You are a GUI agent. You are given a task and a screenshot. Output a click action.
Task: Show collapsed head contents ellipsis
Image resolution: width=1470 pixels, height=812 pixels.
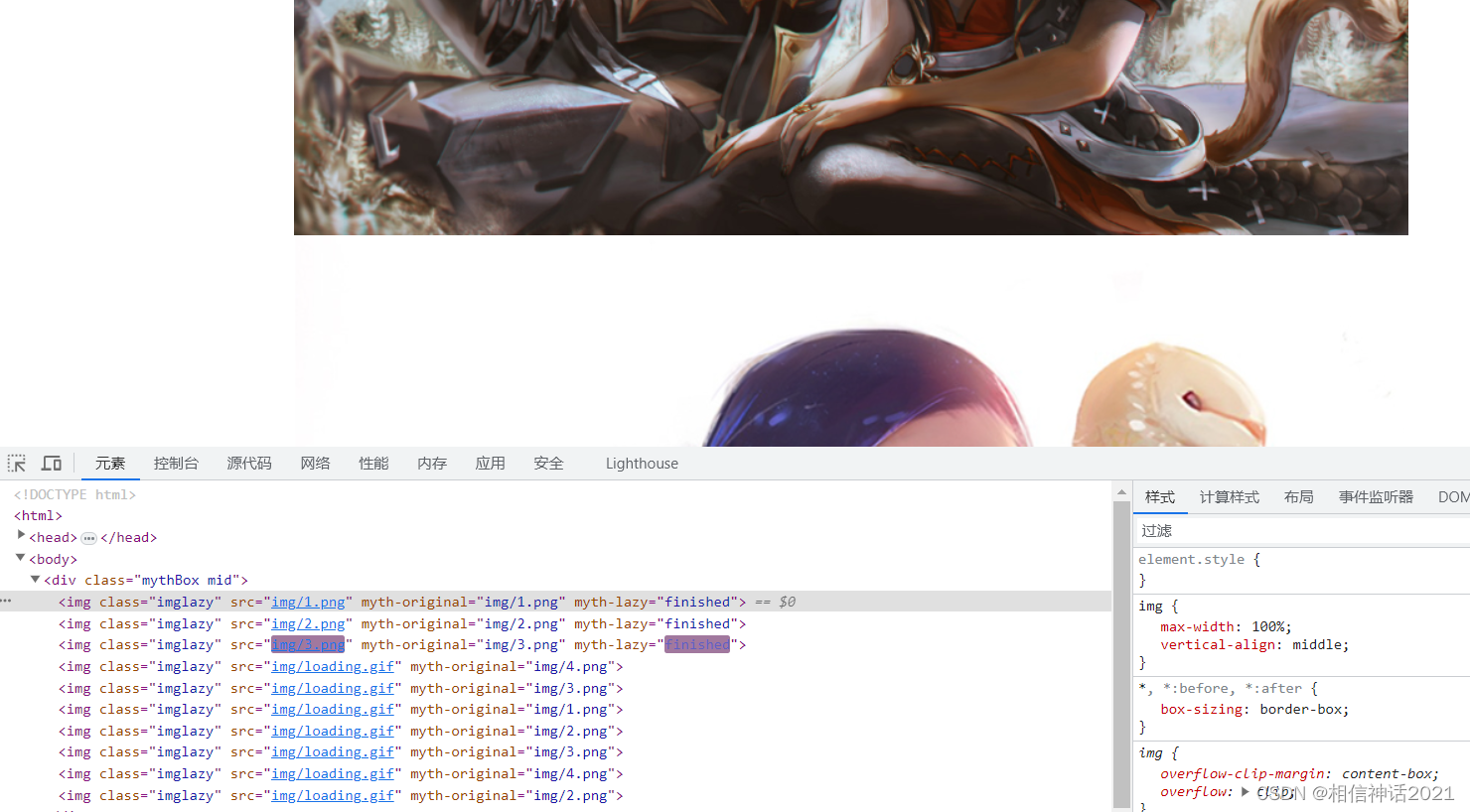[88, 538]
